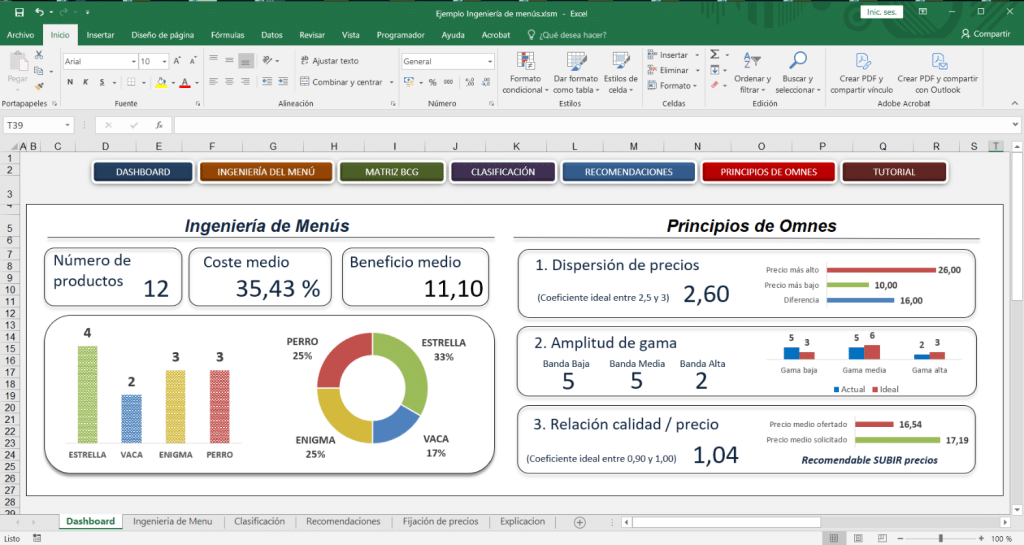
Task: Toggle align left for cell text
Action: 214,82
